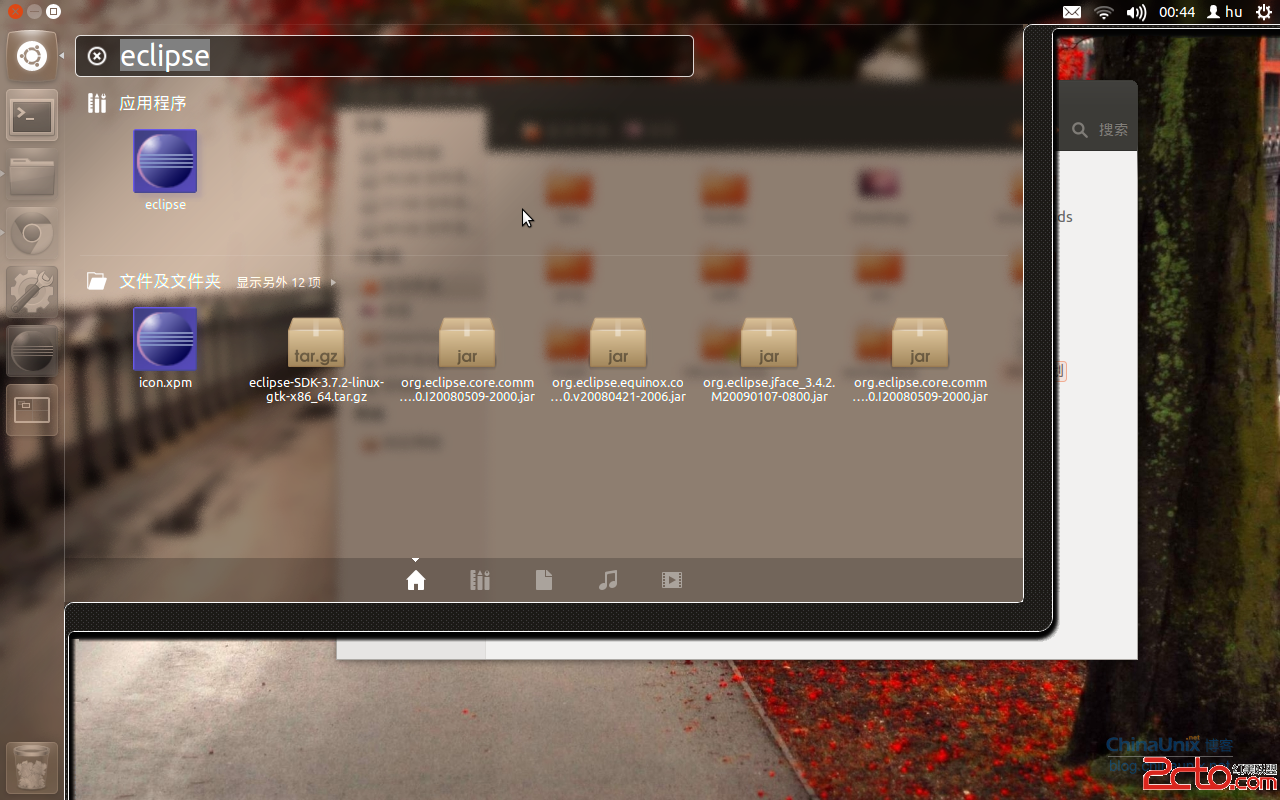Click the orange window close button

point(16,12)
